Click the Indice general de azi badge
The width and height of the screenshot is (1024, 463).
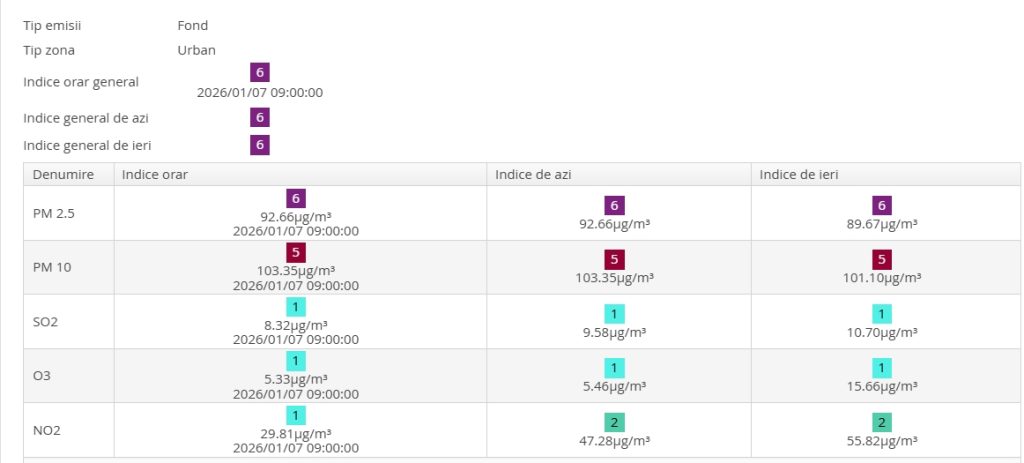(260, 118)
